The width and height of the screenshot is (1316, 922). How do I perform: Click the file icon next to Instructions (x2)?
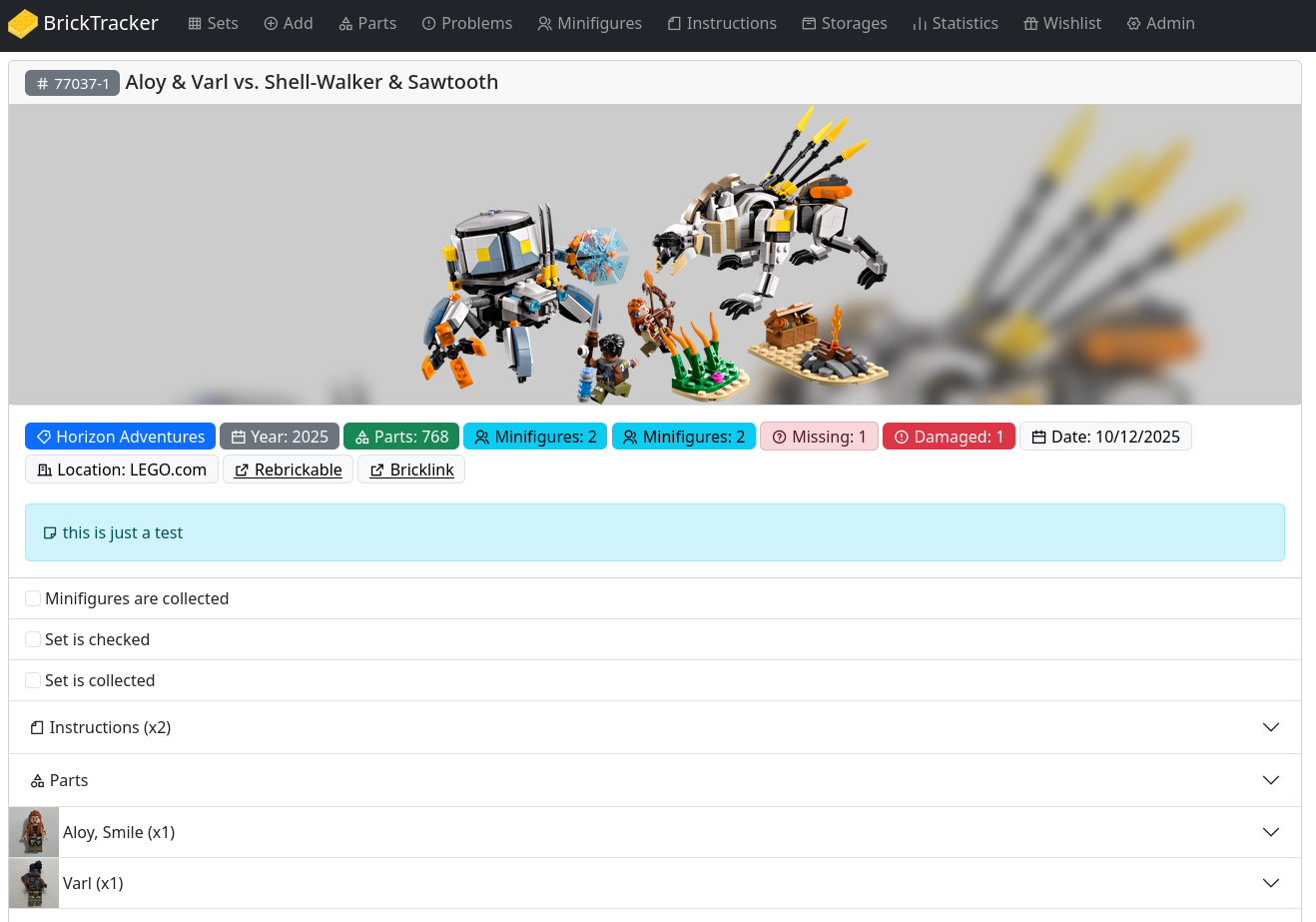(37, 728)
